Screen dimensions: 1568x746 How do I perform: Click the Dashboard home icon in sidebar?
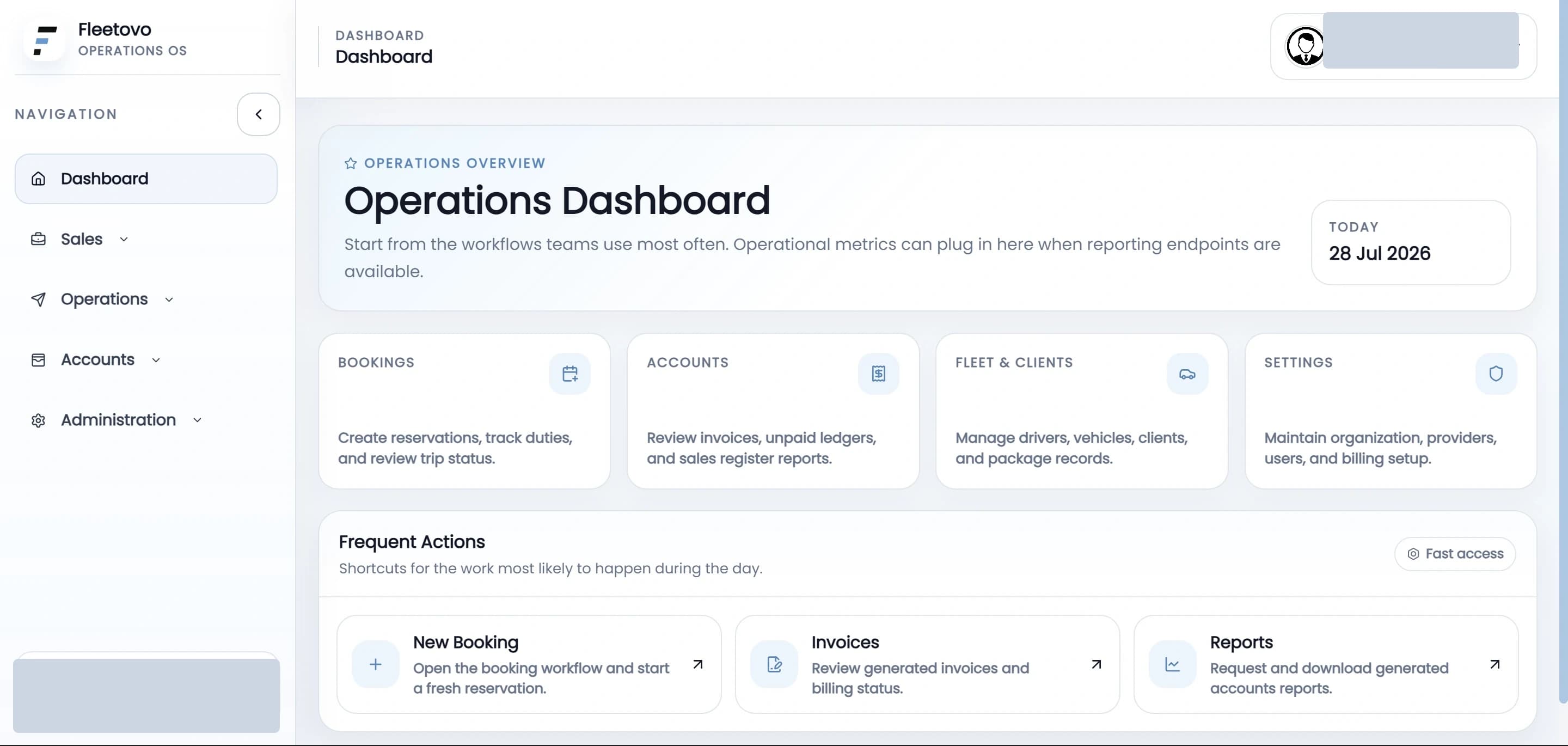click(38, 179)
